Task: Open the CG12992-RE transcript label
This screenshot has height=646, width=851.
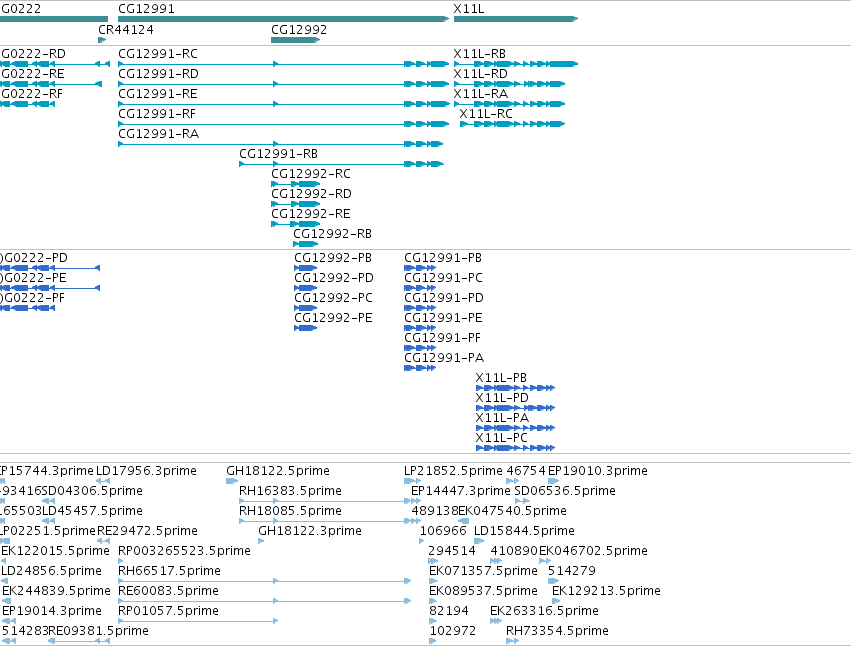Action: pyautogui.click(x=311, y=214)
